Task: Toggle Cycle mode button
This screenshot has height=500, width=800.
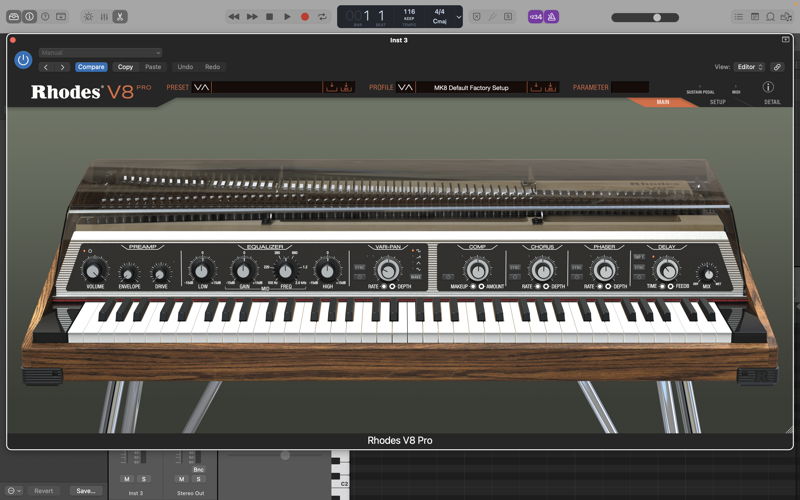Action: click(x=322, y=17)
